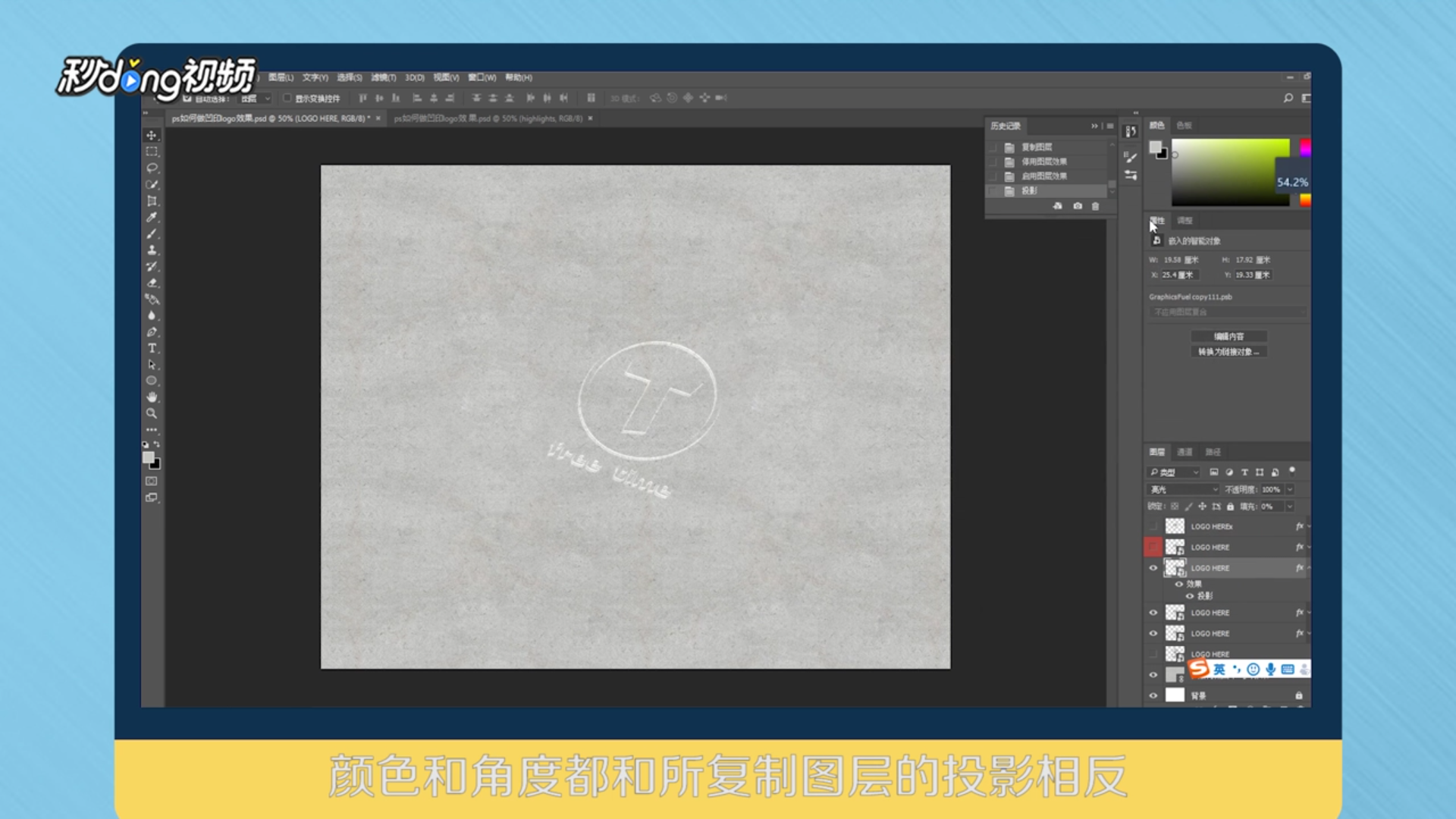Switch to the 色板 swatches tab

coord(1184,126)
